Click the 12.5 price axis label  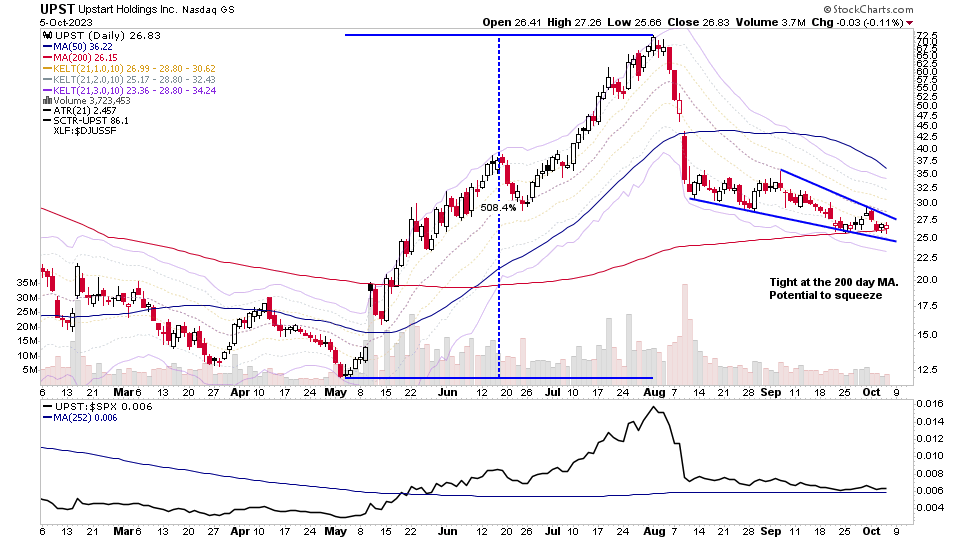click(927, 370)
